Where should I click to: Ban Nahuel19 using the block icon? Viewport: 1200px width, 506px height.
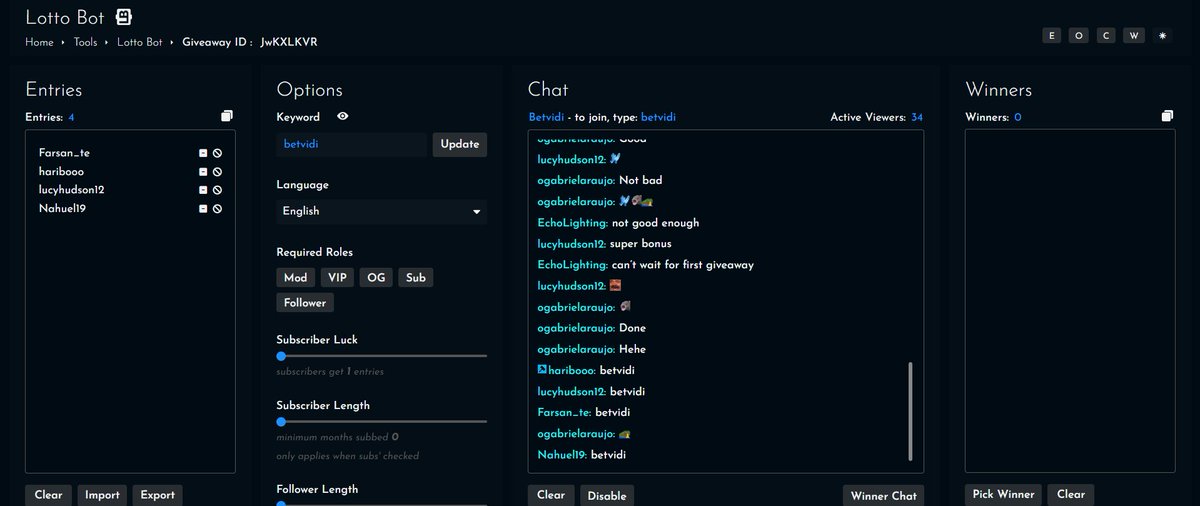click(217, 209)
